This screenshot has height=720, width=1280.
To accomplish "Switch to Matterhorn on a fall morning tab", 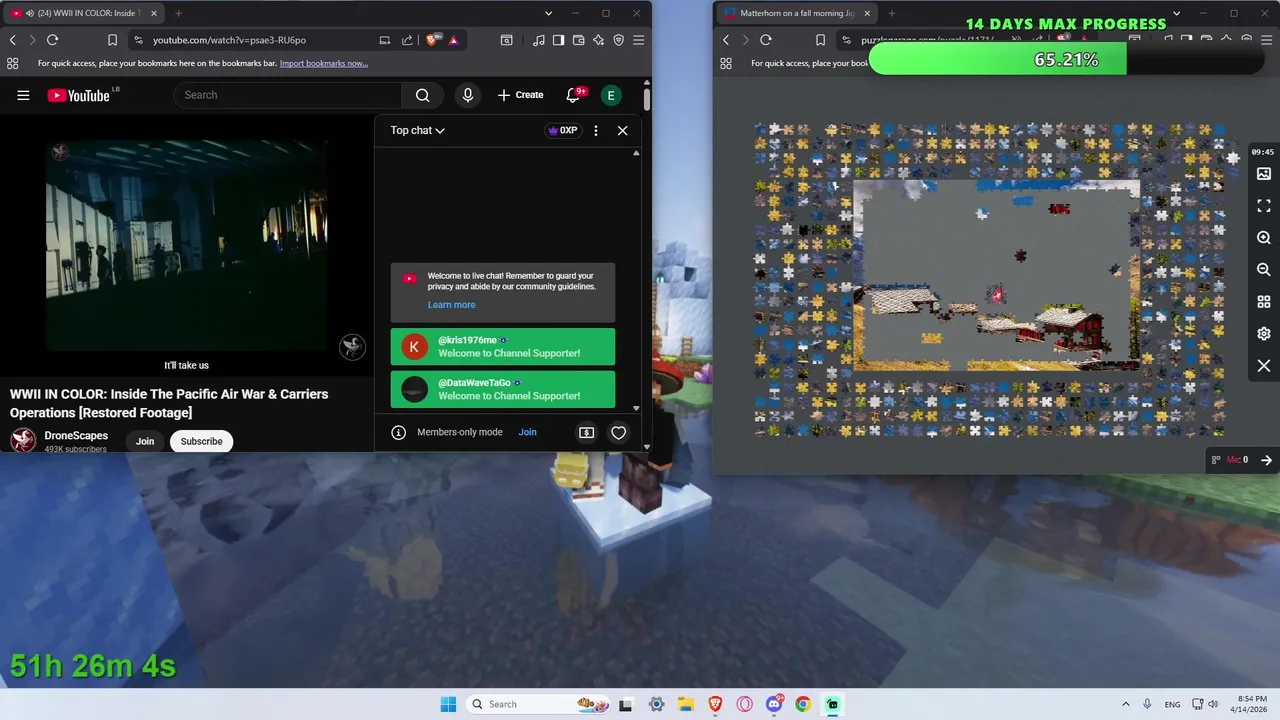I will click(x=796, y=13).
